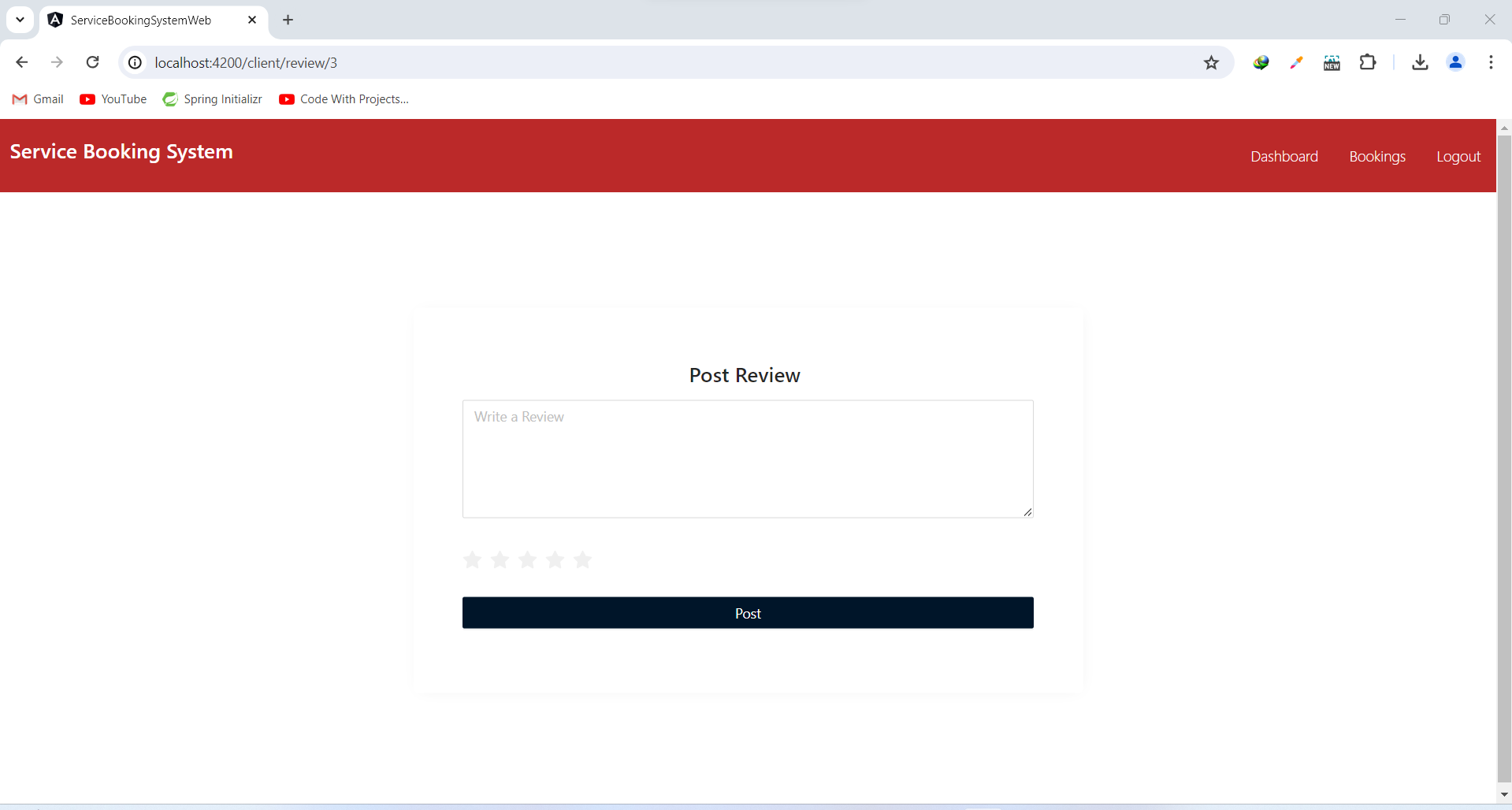Select the first rating star
This screenshot has height=810, width=1512.
pos(472,559)
